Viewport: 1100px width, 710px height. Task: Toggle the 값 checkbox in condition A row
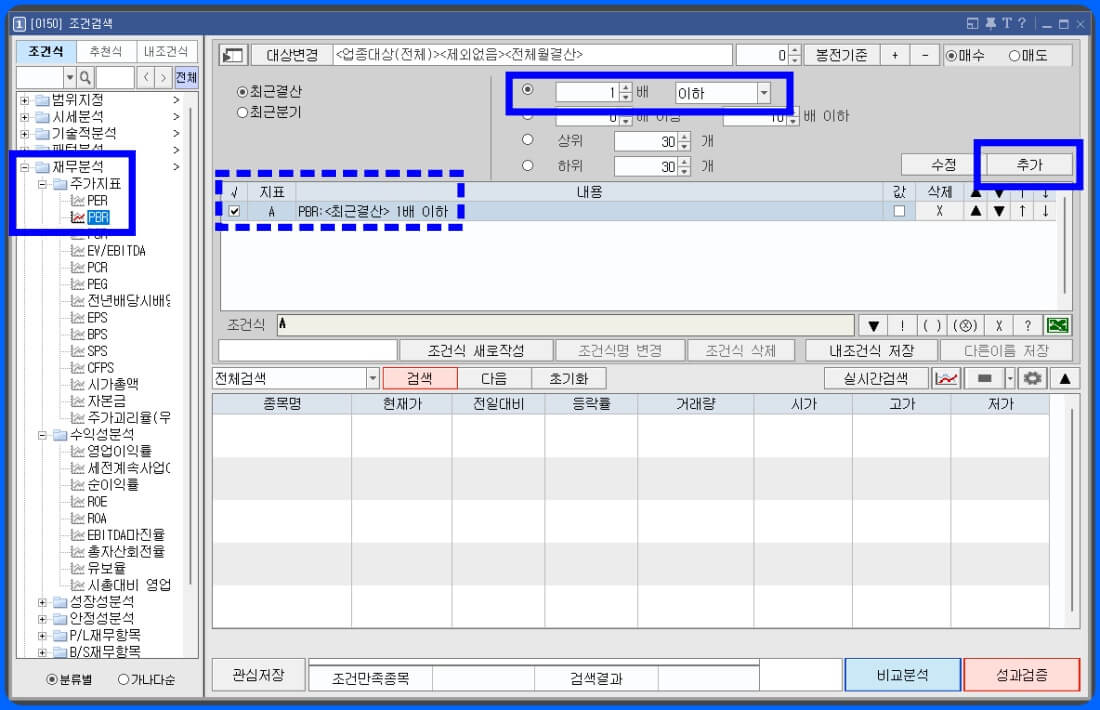coord(899,211)
